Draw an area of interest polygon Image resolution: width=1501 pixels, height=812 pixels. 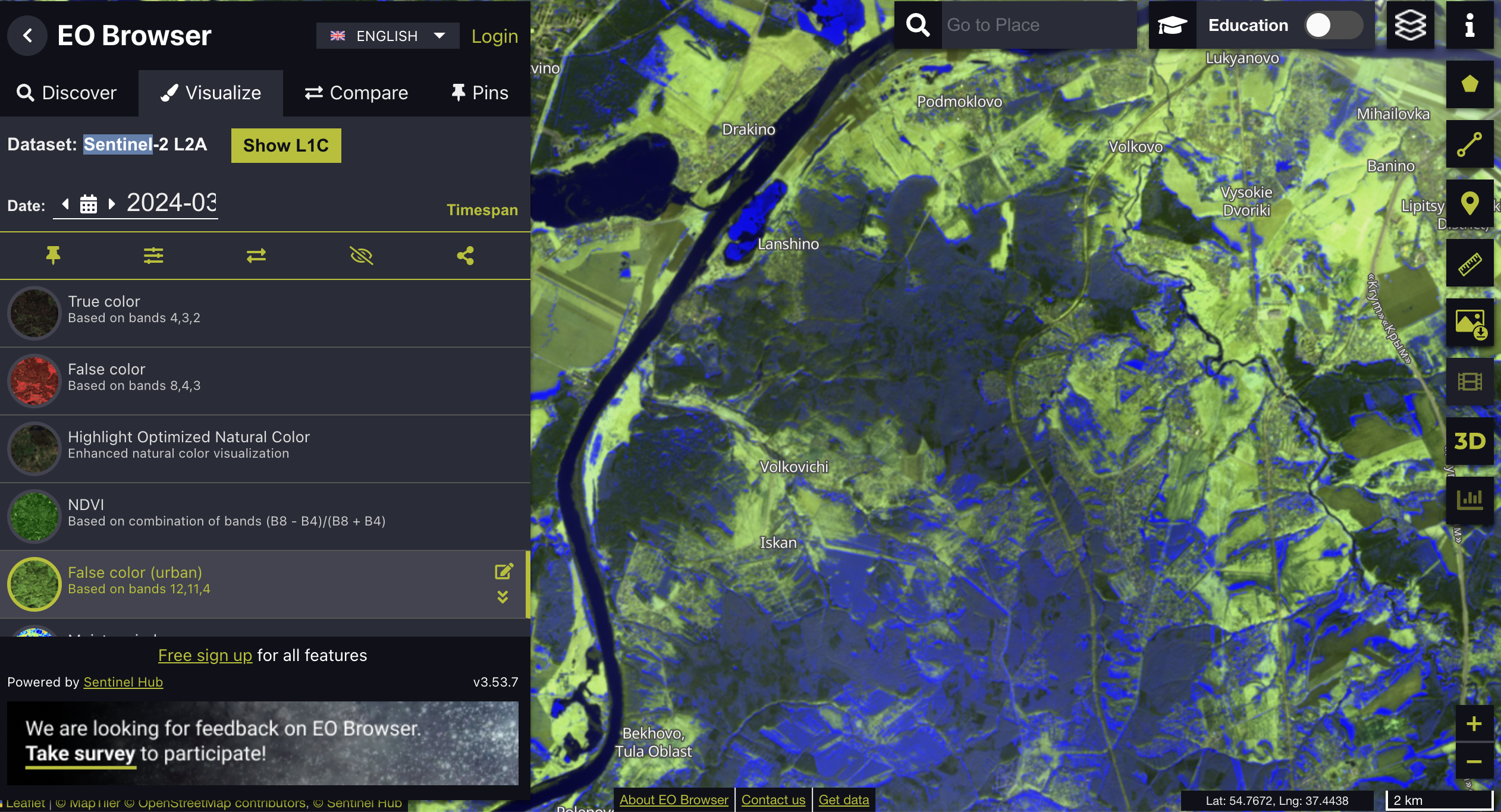coord(1469,84)
